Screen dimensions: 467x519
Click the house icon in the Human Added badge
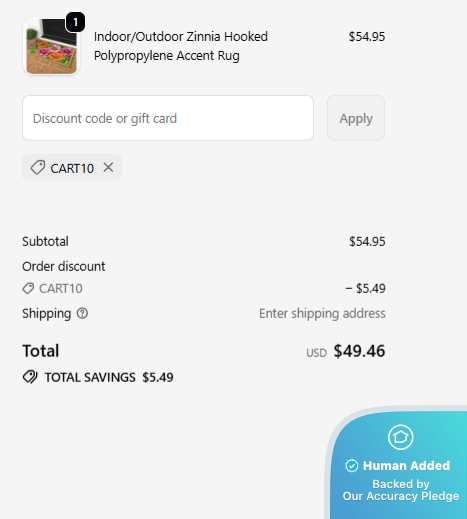401,437
